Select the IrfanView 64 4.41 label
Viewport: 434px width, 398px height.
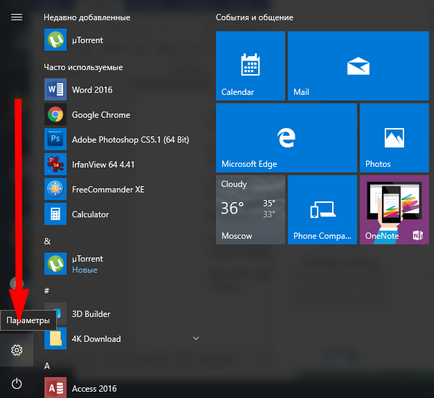(x=103, y=164)
